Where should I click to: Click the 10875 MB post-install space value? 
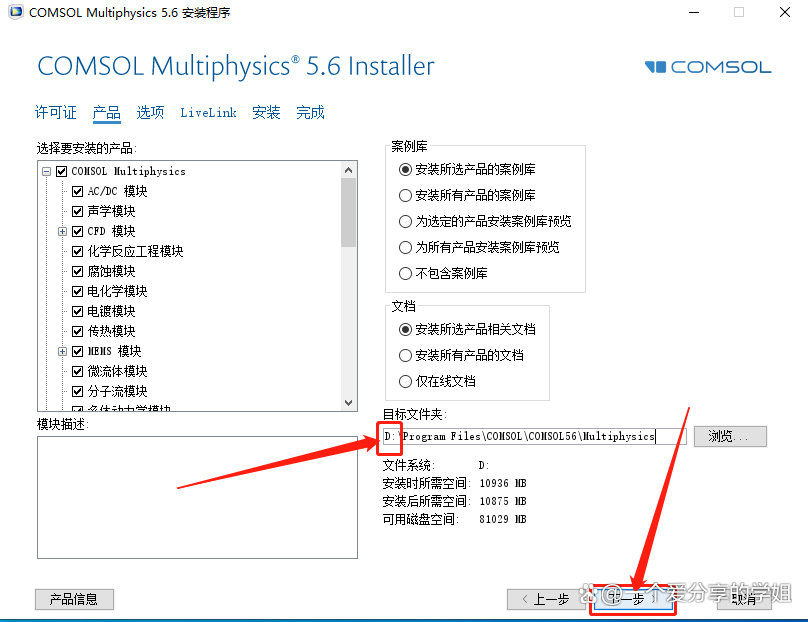tap(503, 501)
